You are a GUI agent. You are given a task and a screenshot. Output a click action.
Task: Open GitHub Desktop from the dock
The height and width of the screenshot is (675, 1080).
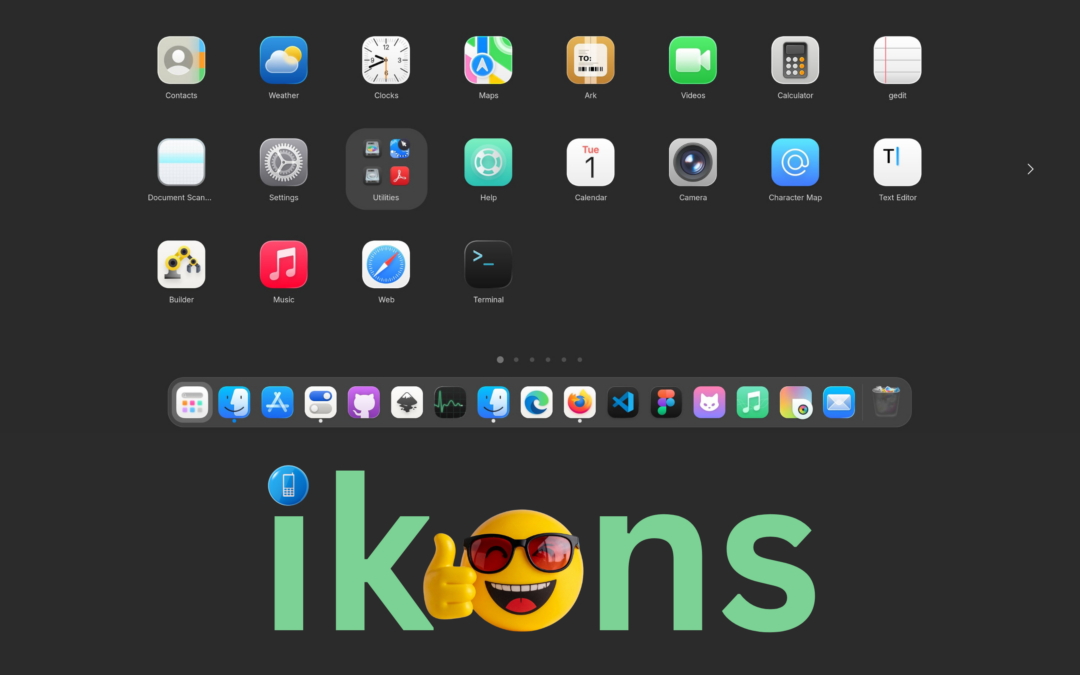click(363, 402)
